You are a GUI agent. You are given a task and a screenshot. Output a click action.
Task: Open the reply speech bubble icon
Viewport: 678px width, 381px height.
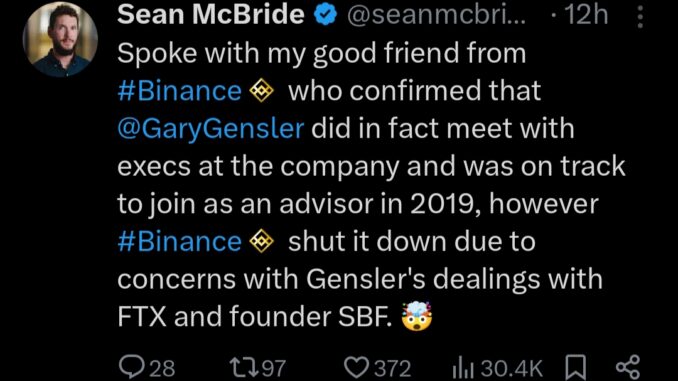coord(131,367)
